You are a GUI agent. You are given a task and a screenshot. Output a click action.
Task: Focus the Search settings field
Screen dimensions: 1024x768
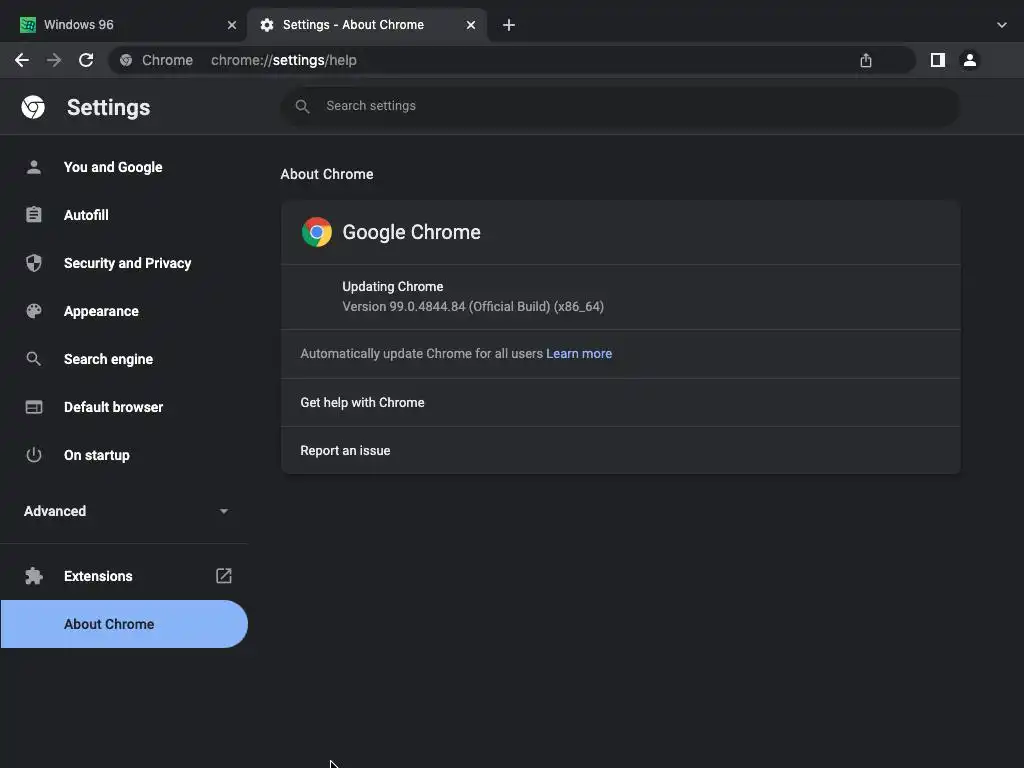point(620,106)
